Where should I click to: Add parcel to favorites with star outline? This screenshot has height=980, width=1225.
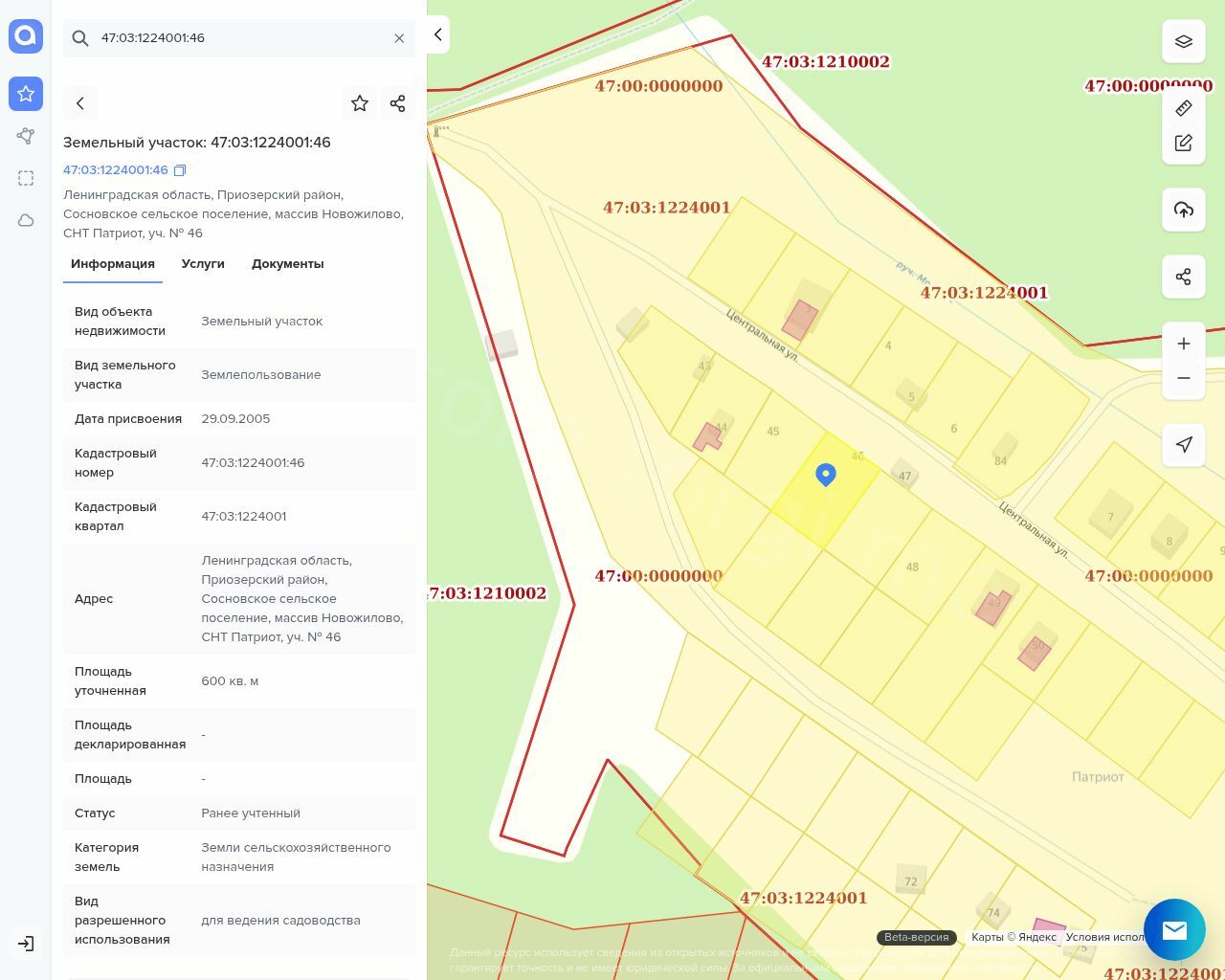[x=360, y=103]
